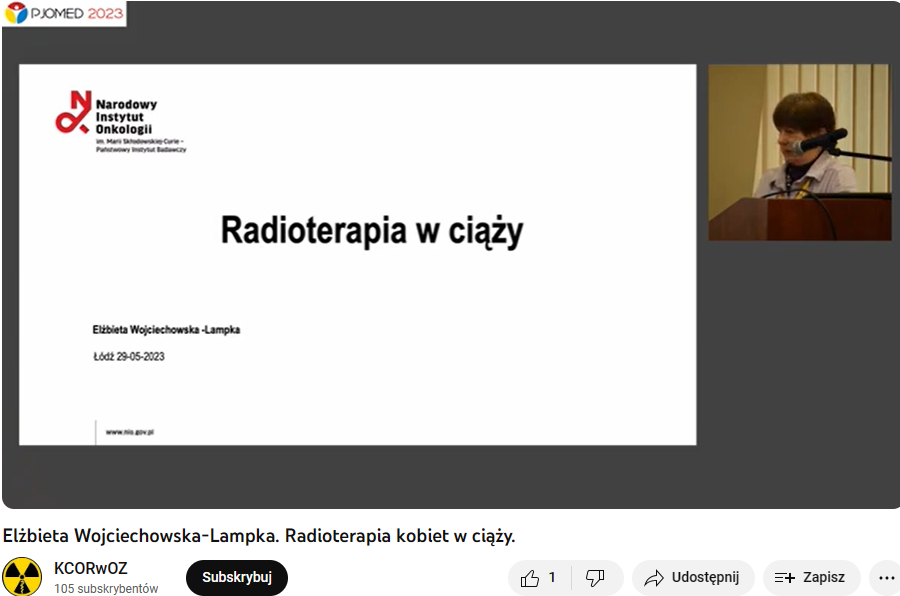Dislike the video with thumbs-down icon
This screenshot has width=900, height=596.
(x=596, y=578)
